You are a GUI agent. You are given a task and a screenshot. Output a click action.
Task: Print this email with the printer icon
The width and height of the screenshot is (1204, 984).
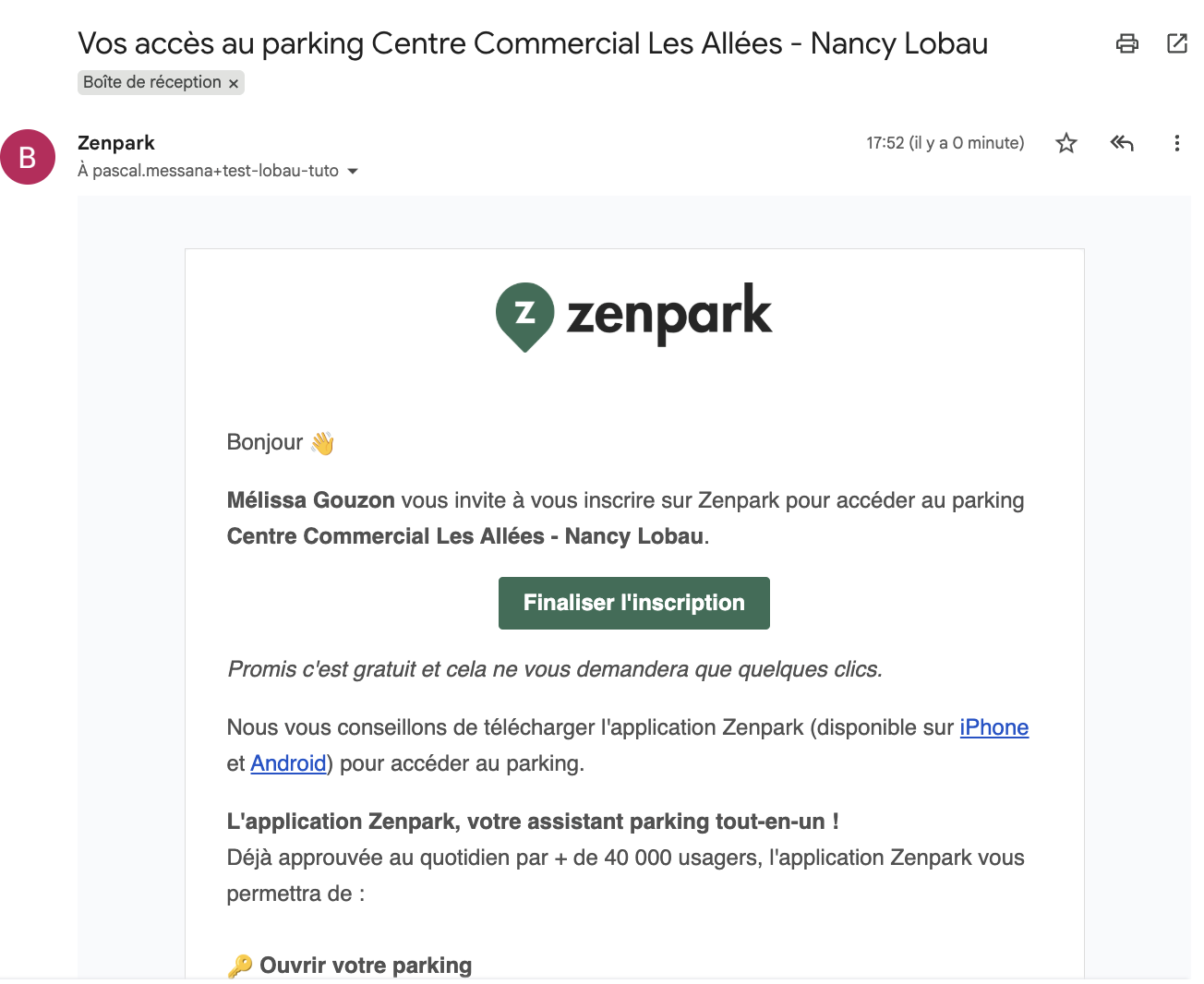click(x=1127, y=43)
